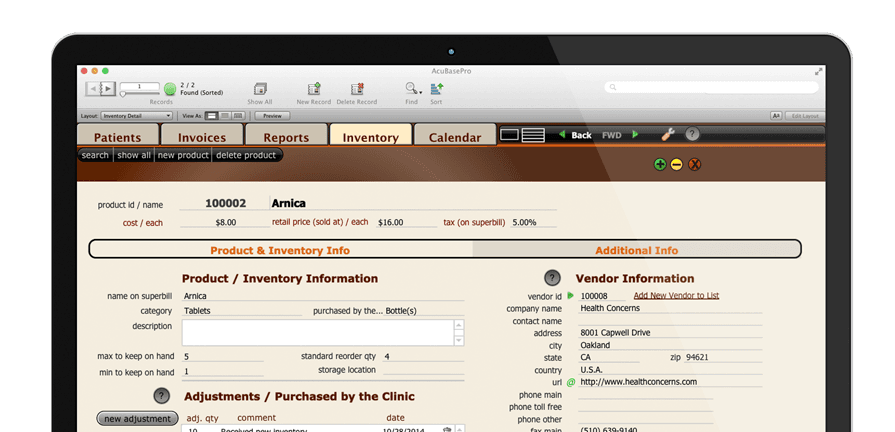Click description scrollbar up arrow

459,325
